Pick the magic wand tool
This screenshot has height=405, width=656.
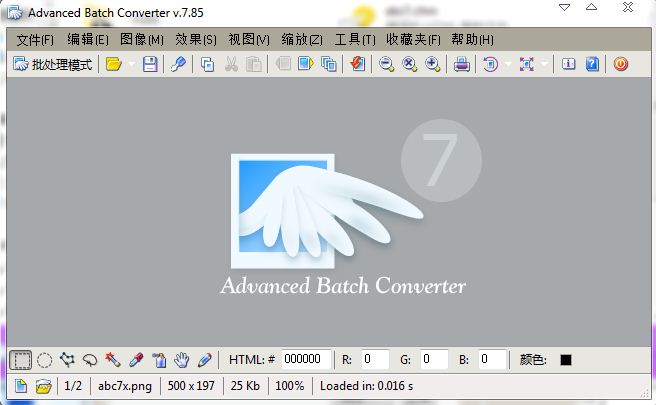[113, 359]
